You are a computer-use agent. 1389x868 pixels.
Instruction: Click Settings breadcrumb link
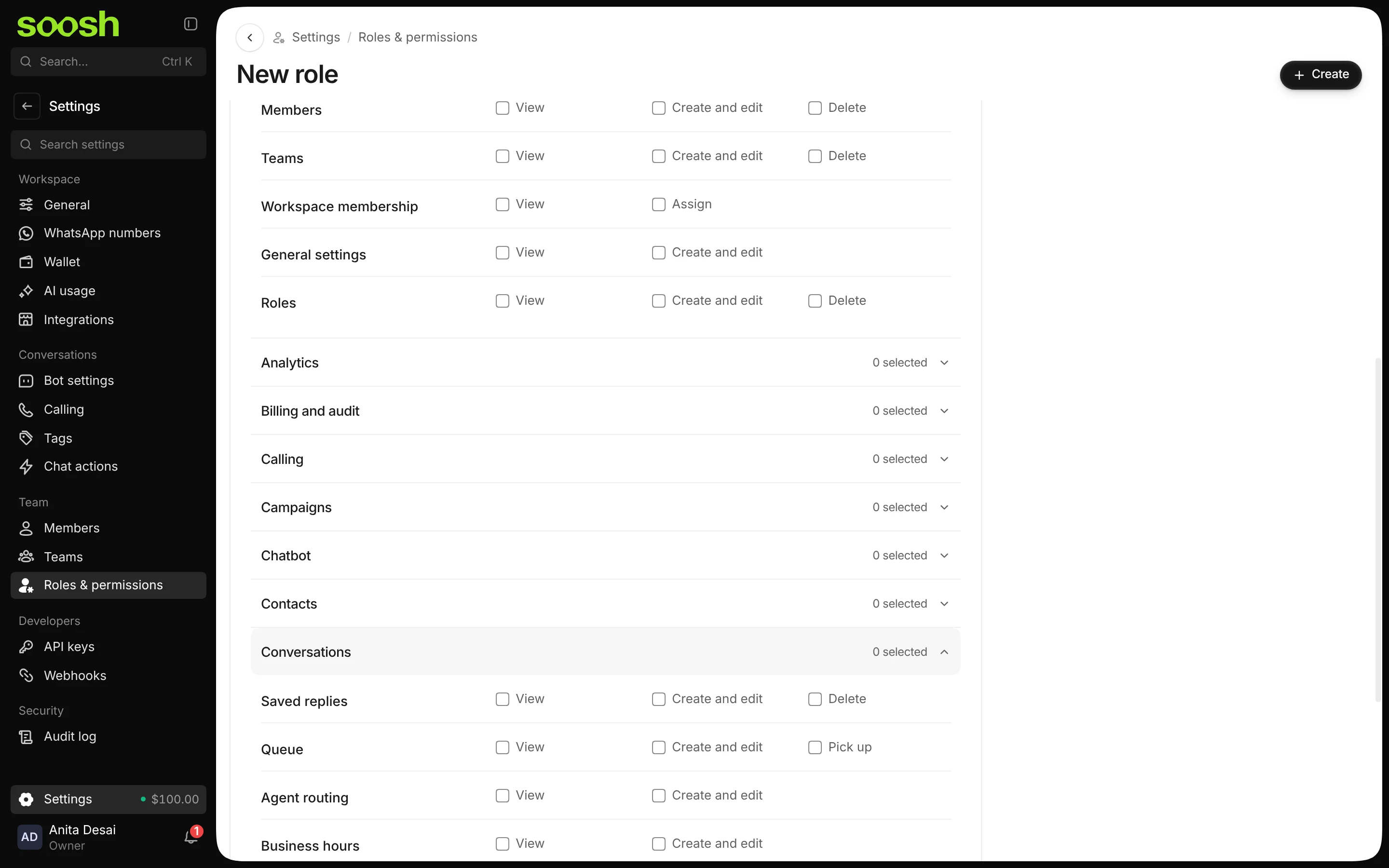316,37
